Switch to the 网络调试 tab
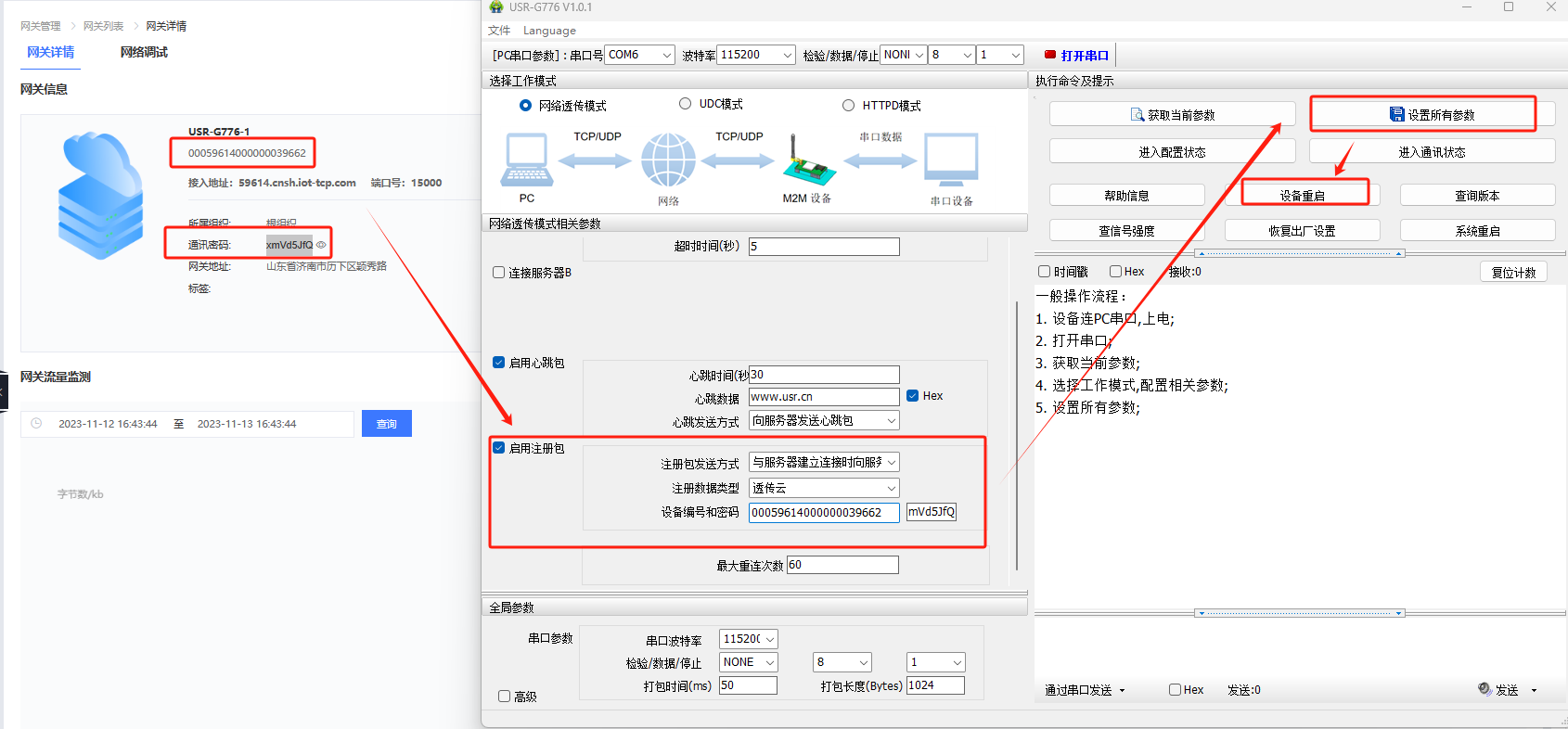 (x=144, y=53)
